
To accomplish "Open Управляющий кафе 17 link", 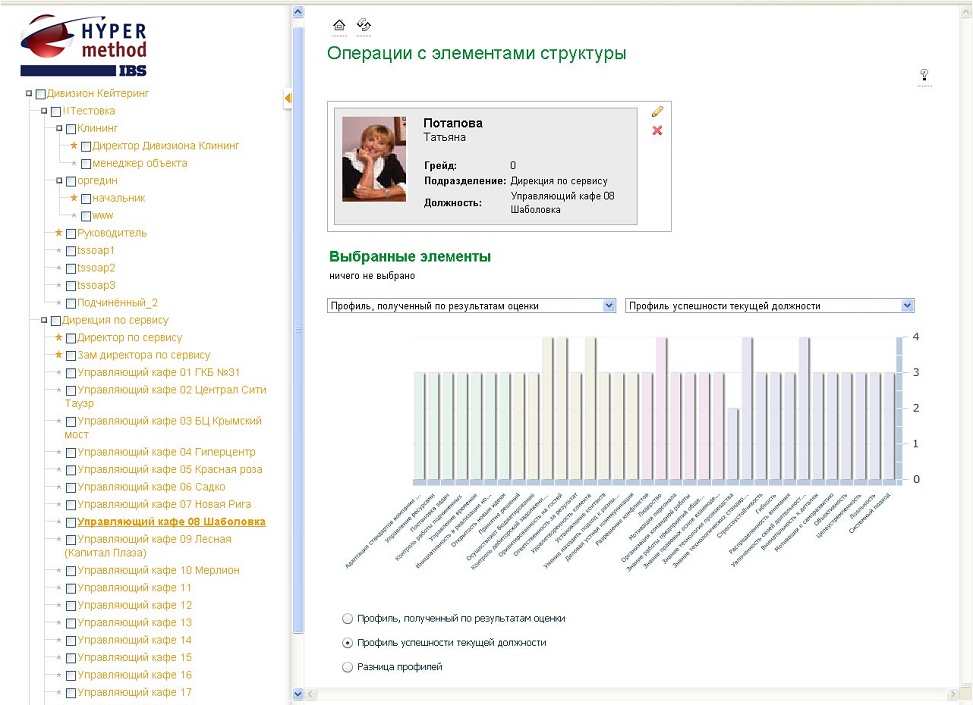I will coord(134,693).
